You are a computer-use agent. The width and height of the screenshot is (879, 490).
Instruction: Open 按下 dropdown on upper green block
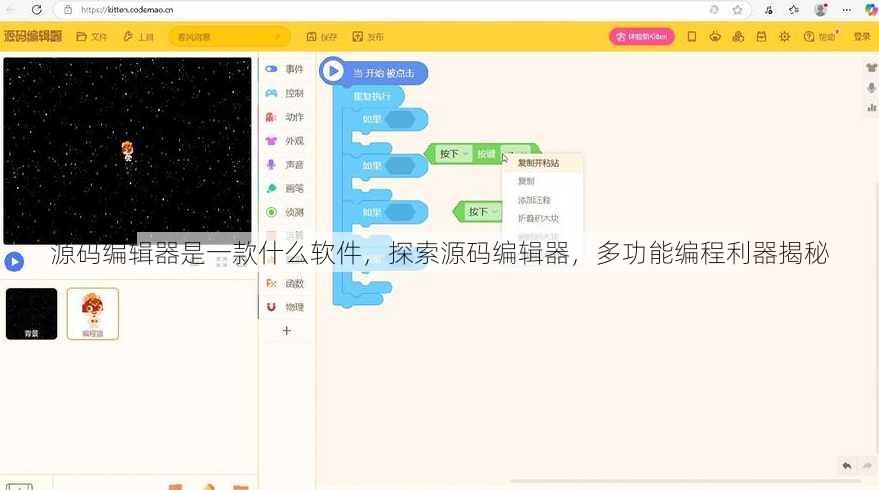(x=454, y=154)
